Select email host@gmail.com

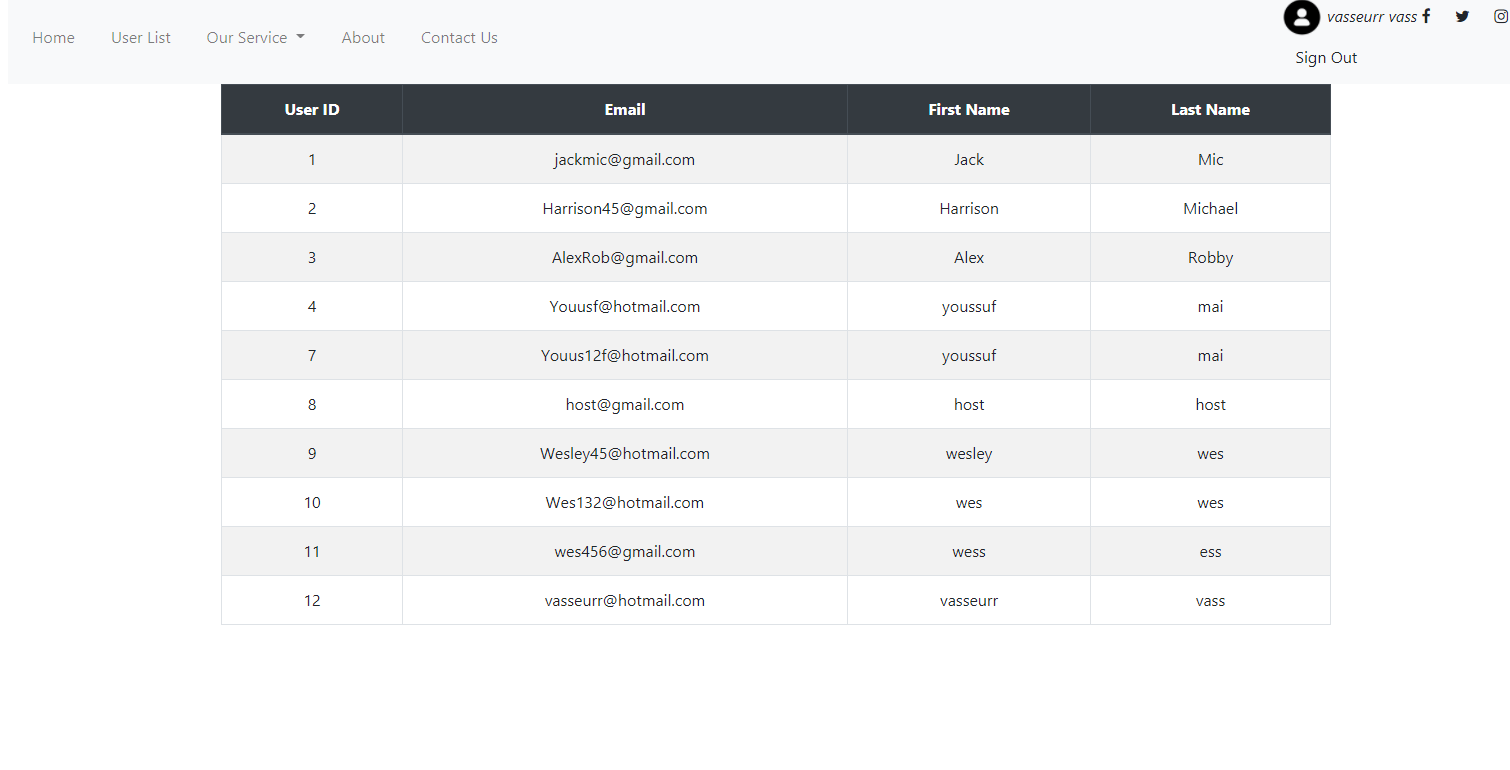pyautogui.click(x=625, y=405)
